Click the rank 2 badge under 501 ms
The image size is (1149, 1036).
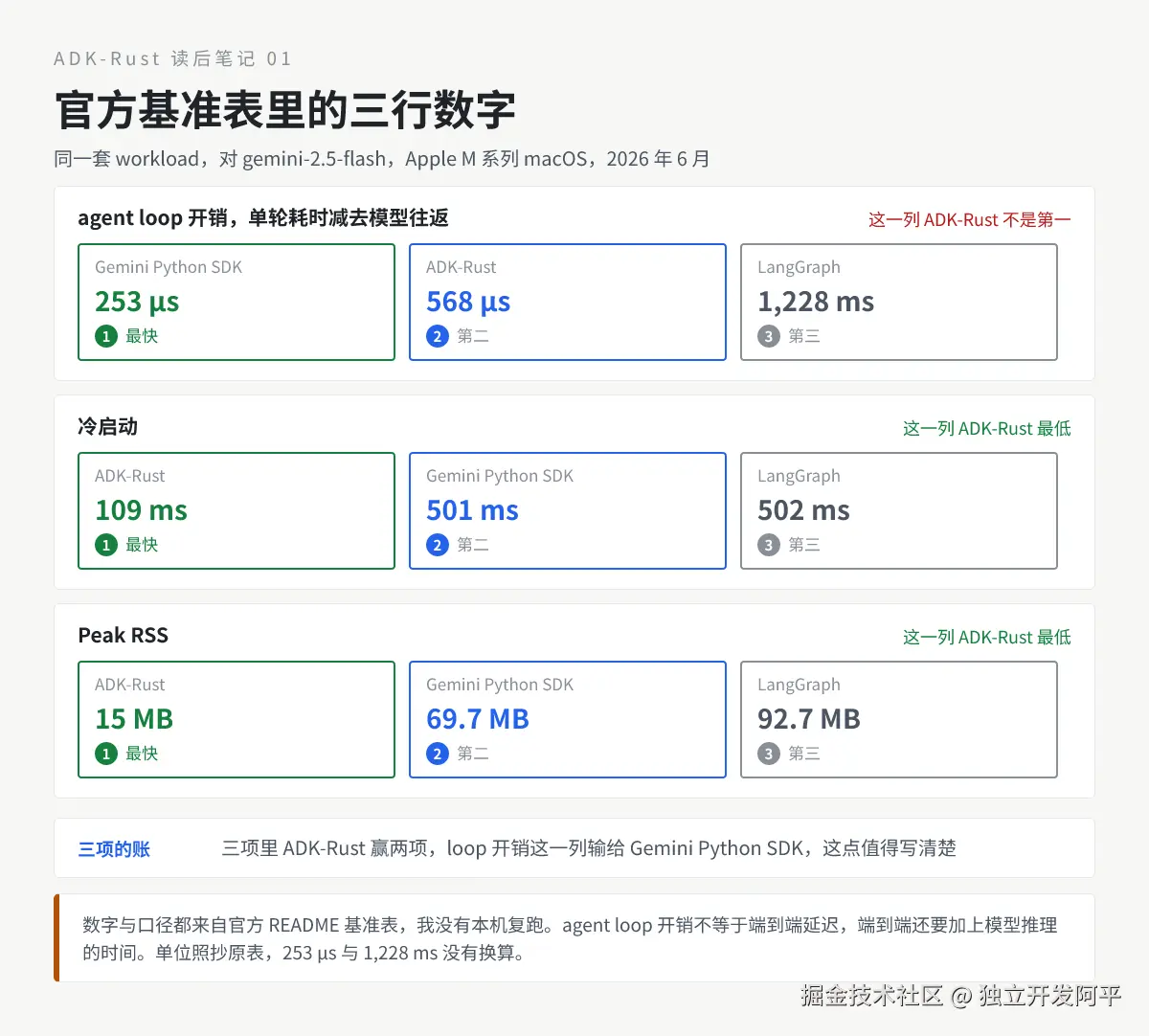pos(438,545)
